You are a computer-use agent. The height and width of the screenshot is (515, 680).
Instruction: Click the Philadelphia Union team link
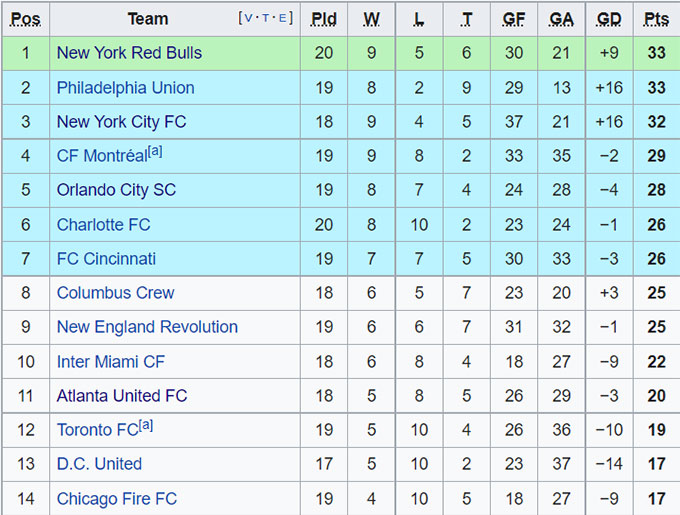[125, 88]
